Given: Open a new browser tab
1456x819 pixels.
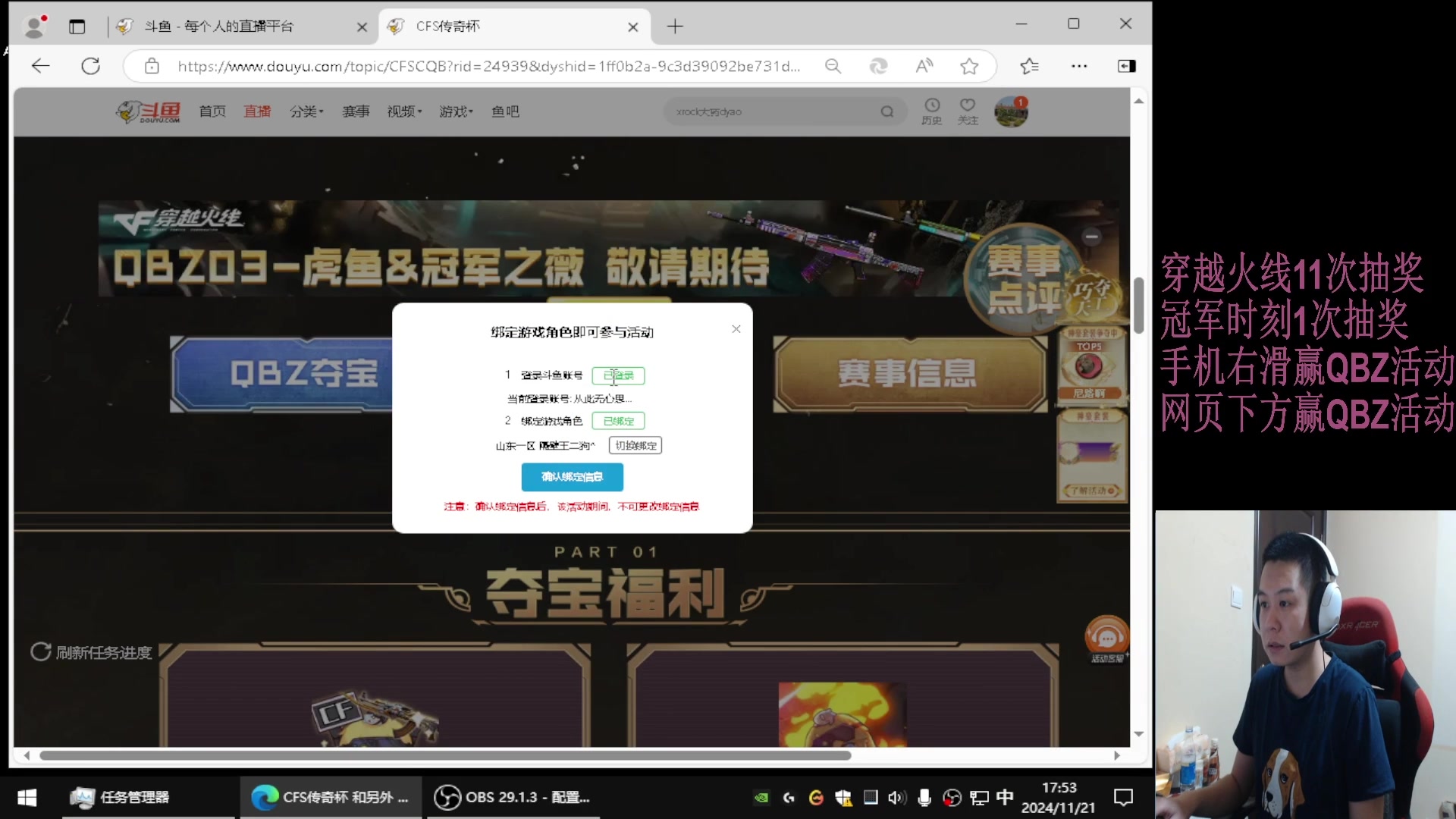Looking at the screenshot, I should click(x=675, y=27).
